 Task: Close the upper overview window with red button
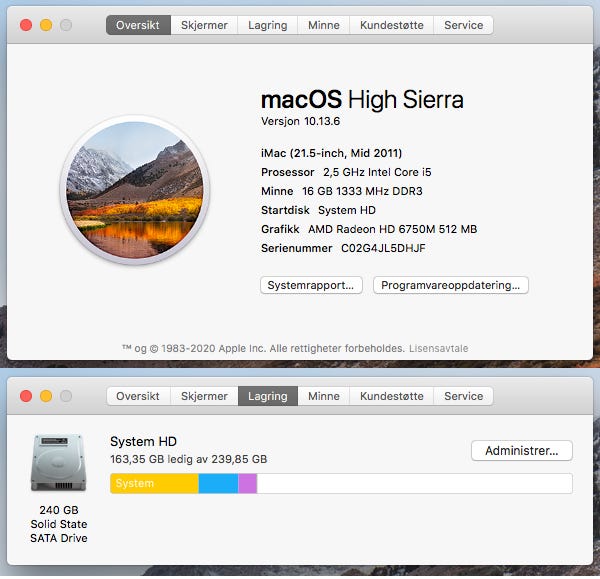26,25
